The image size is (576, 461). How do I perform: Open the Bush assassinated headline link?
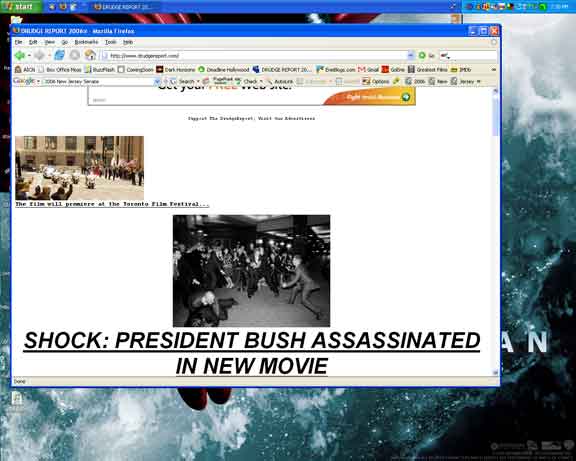[252, 353]
